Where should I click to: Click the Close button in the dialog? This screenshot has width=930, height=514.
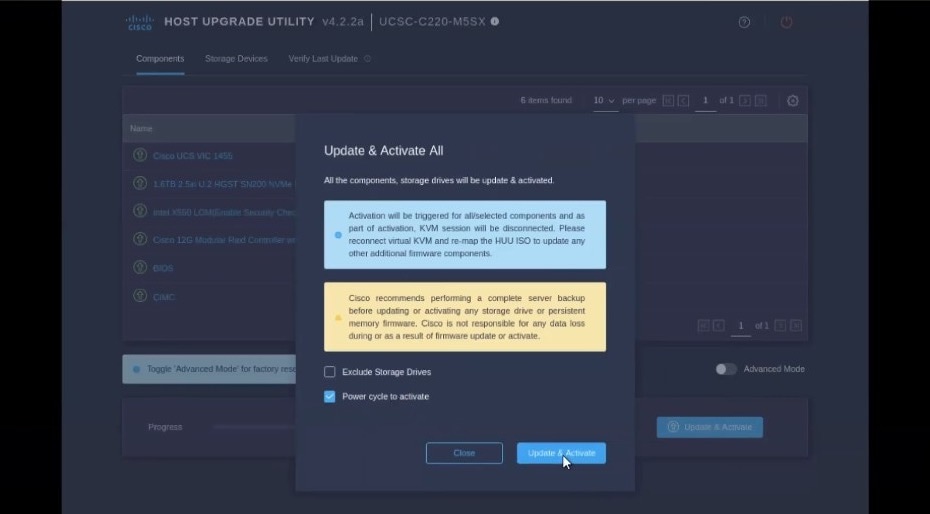464,453
